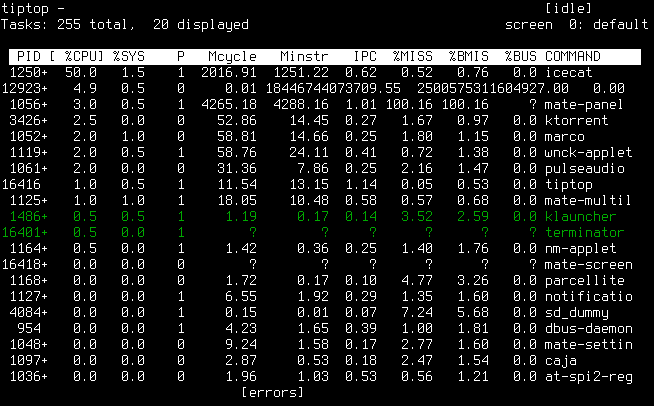Click the 250057531604927.00 overflow value

click(493, 88)
